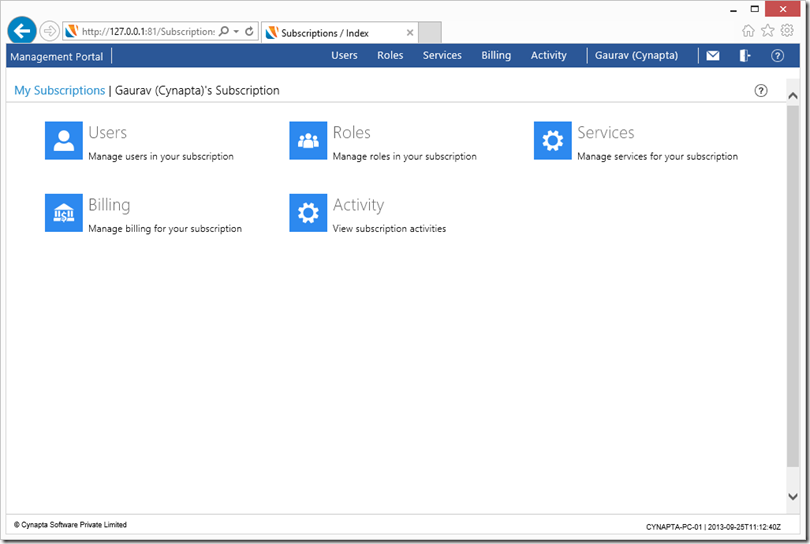The height and width of the screenshot is (544, 810).
Task: Click 'Manage services for your subscription' text
Action: click(658, 157)
